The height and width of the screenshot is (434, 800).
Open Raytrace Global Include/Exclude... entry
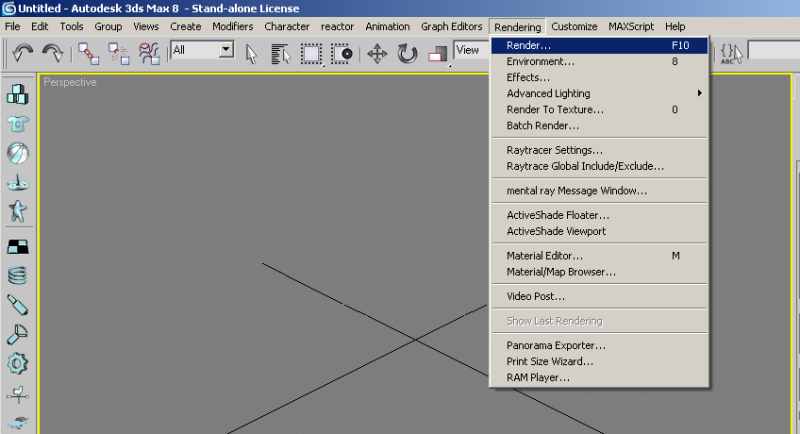tap(599, 166)
